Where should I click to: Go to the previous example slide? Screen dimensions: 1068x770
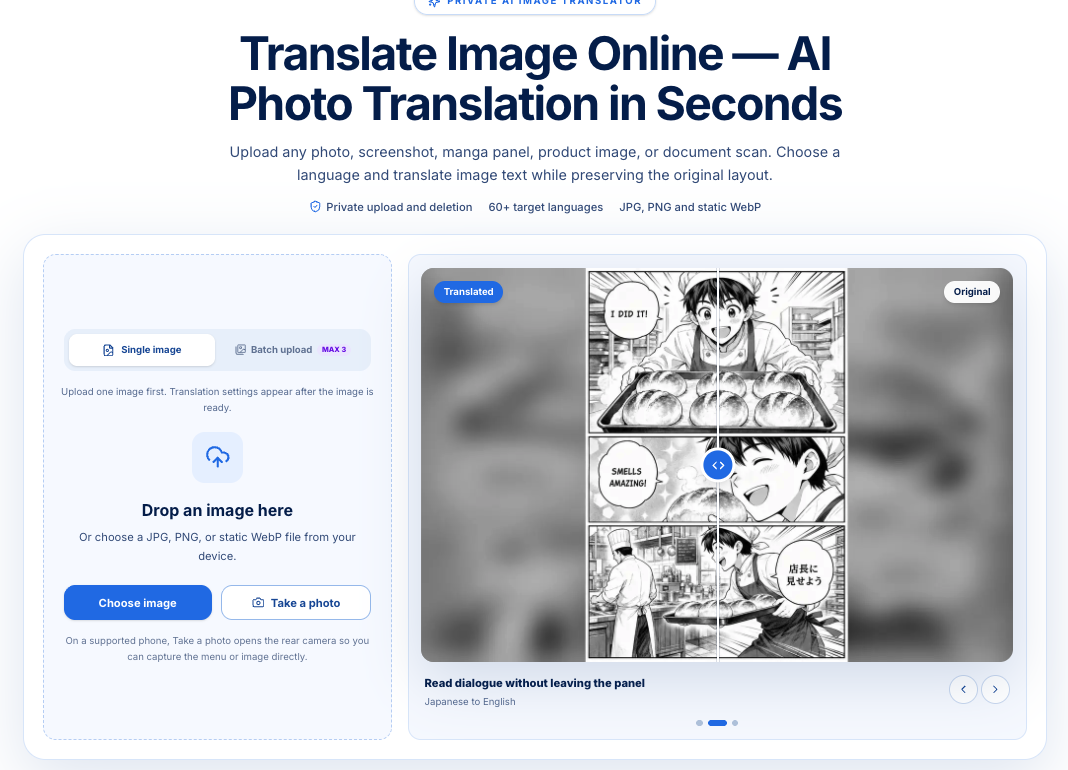point(963,690)
